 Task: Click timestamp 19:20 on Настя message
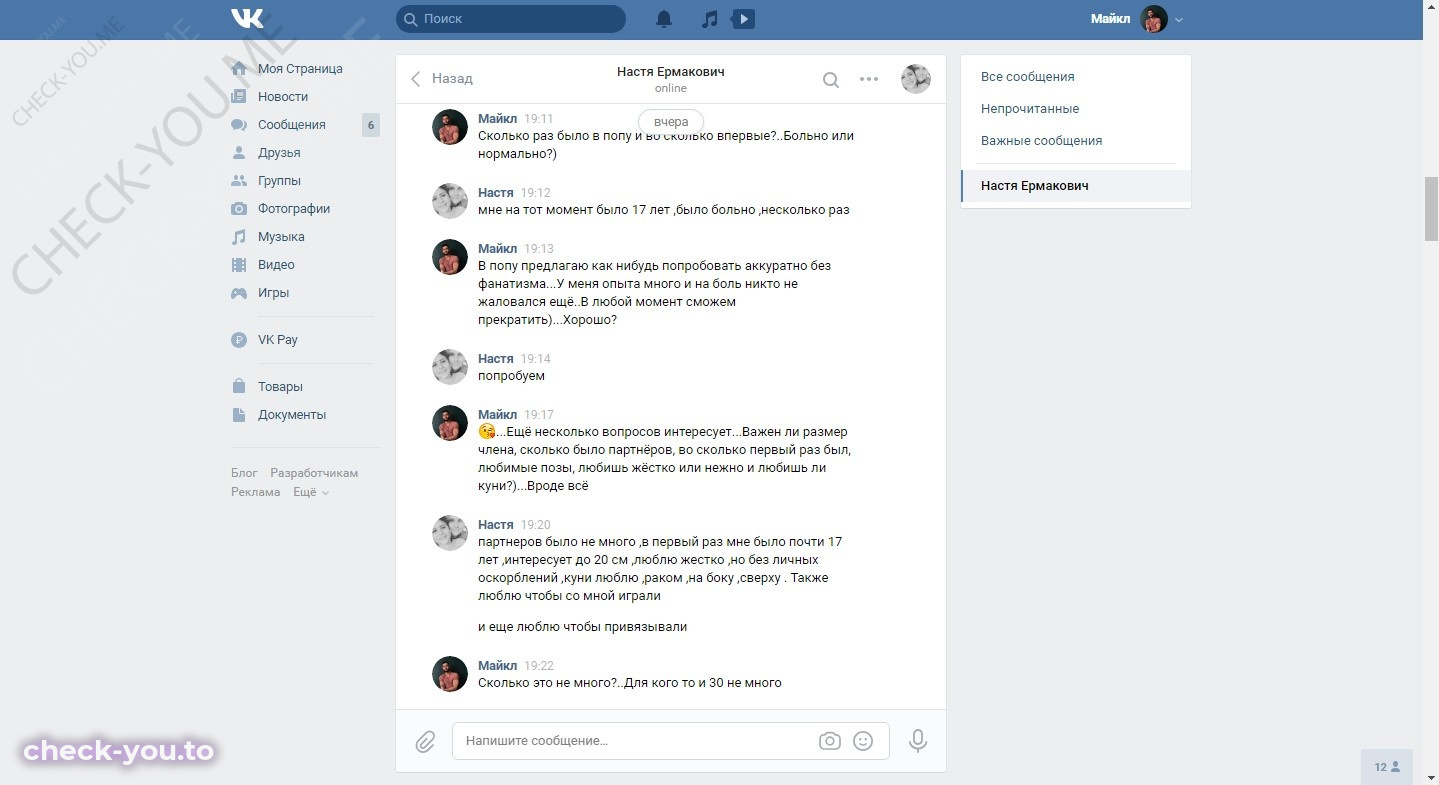pos(536,524)
